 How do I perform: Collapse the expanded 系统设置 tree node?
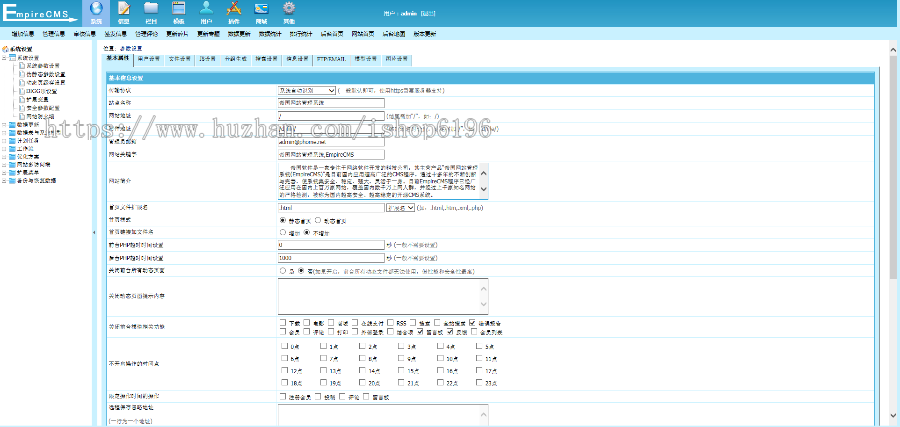click(x=5, y=57)
